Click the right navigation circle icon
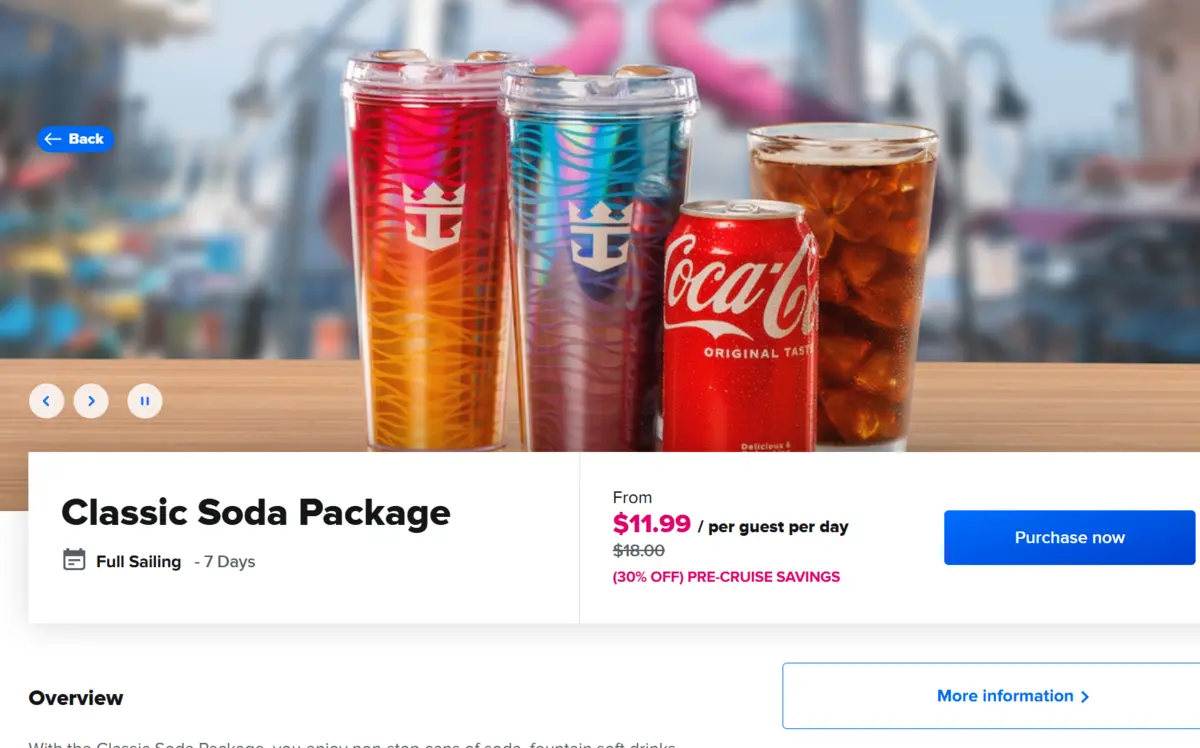 click(91, 400)
